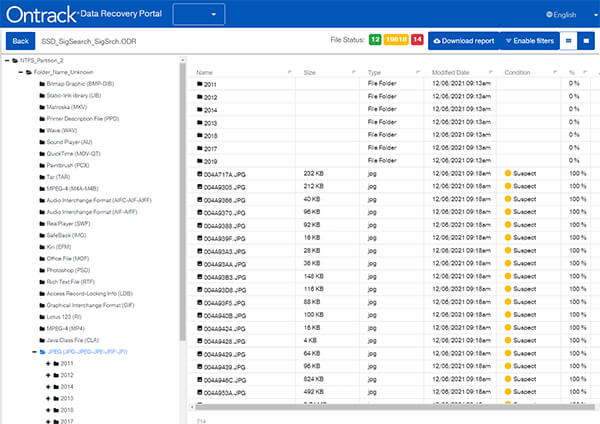Click the Lotus 123 folder icon
The image size is (600, 424).
pyautogui.click(x=42, y=317)
